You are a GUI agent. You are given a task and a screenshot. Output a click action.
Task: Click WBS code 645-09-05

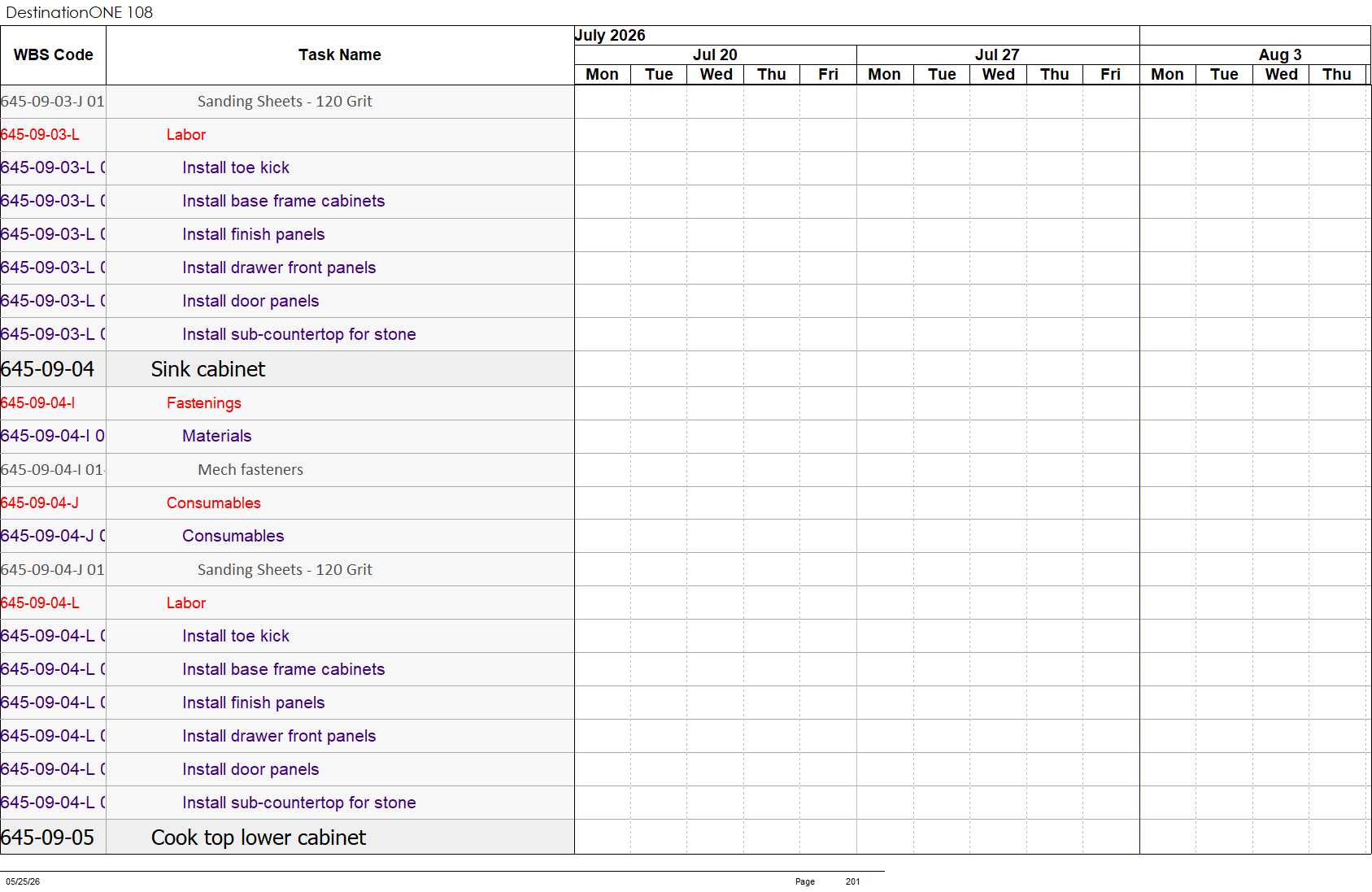47,838
